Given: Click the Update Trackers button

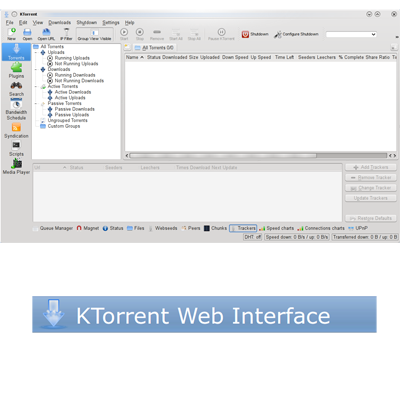Looking at the screenshot, I should pos(371,198).
